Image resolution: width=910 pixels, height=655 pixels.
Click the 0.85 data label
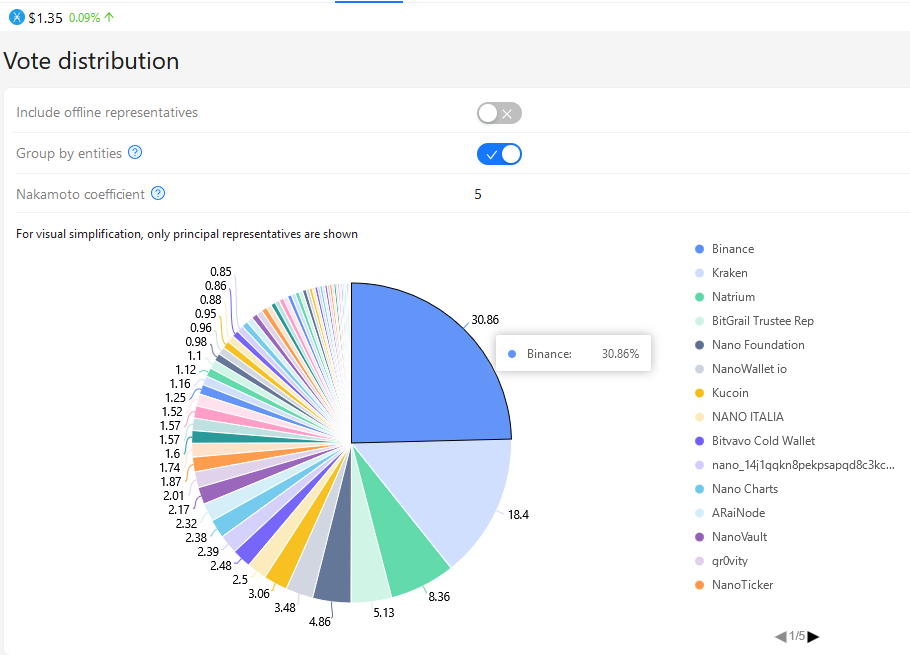[221, 272]
